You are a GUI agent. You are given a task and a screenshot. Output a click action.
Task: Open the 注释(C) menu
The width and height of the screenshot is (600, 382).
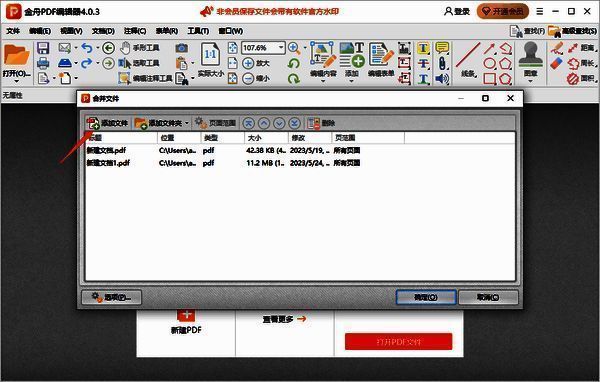(135, 31)
